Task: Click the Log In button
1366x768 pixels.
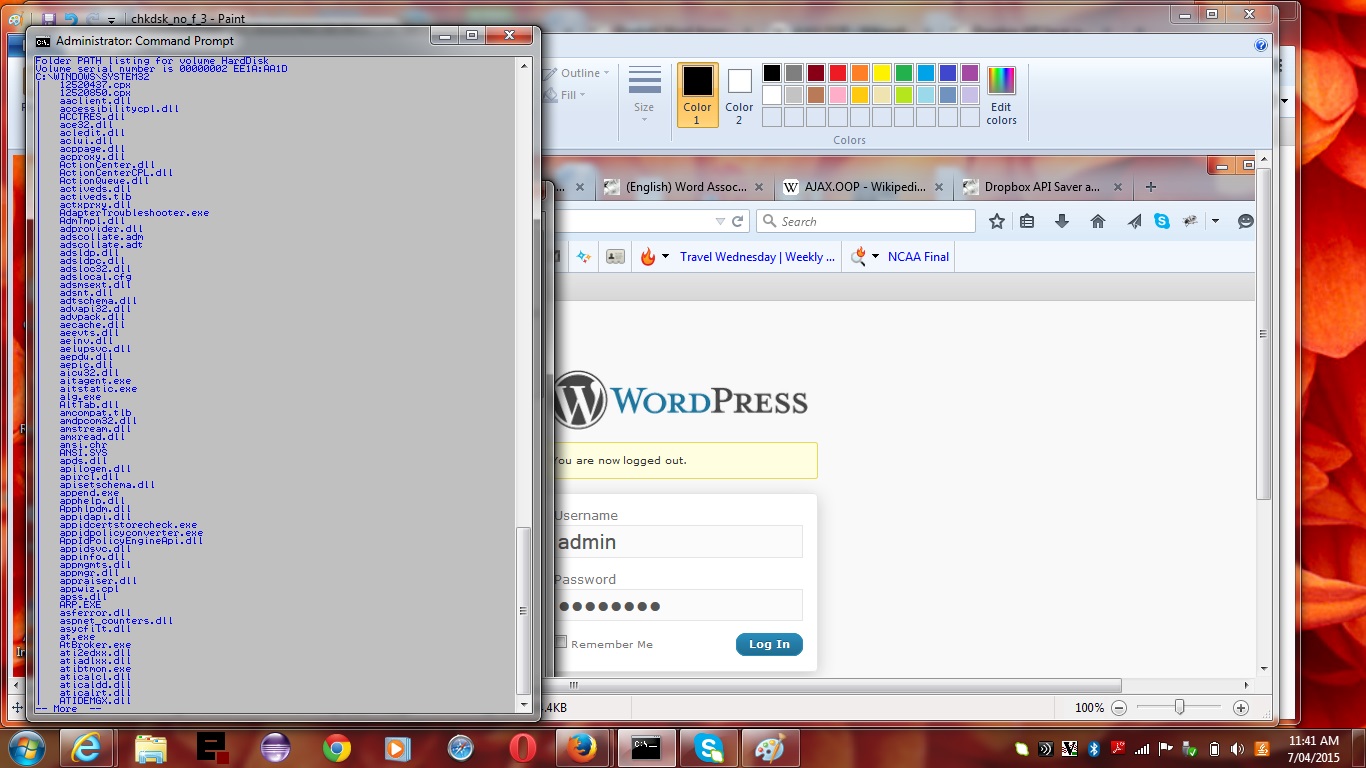Action: click(769, 644)
